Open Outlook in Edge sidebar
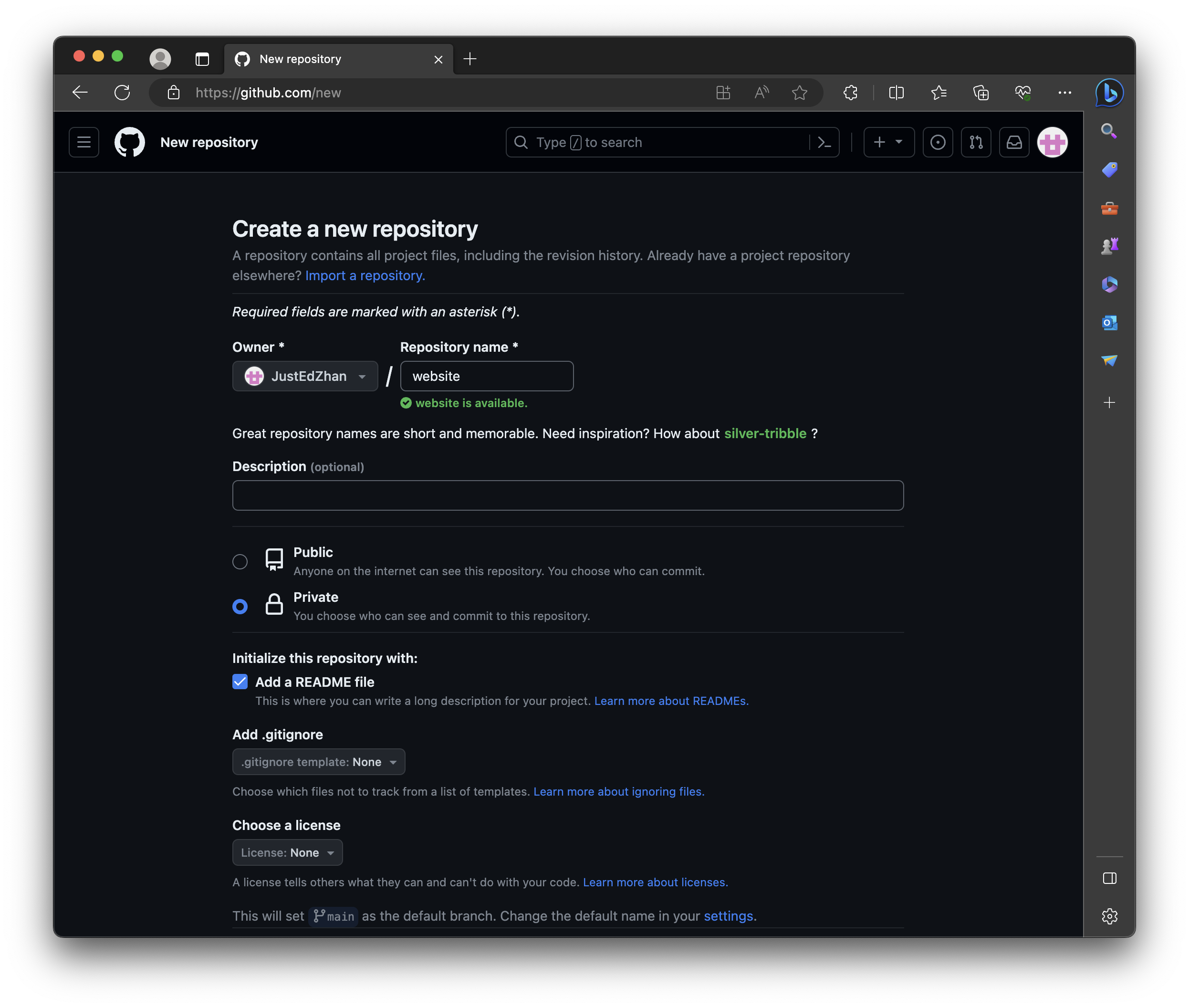This screenshot has height=1008, width=1189. (1109, 323)
